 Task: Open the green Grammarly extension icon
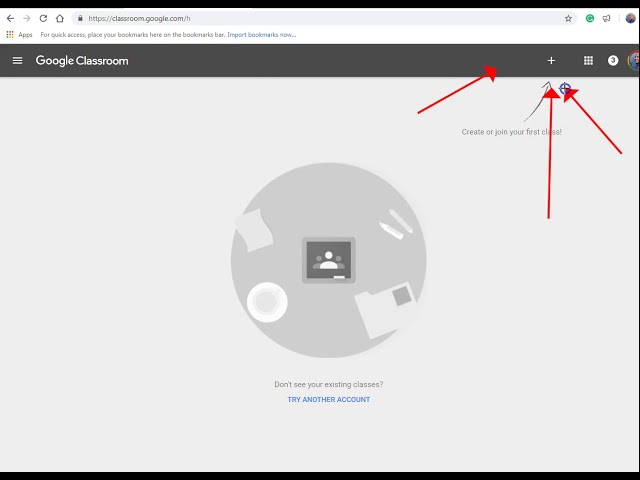coord(589,18)
